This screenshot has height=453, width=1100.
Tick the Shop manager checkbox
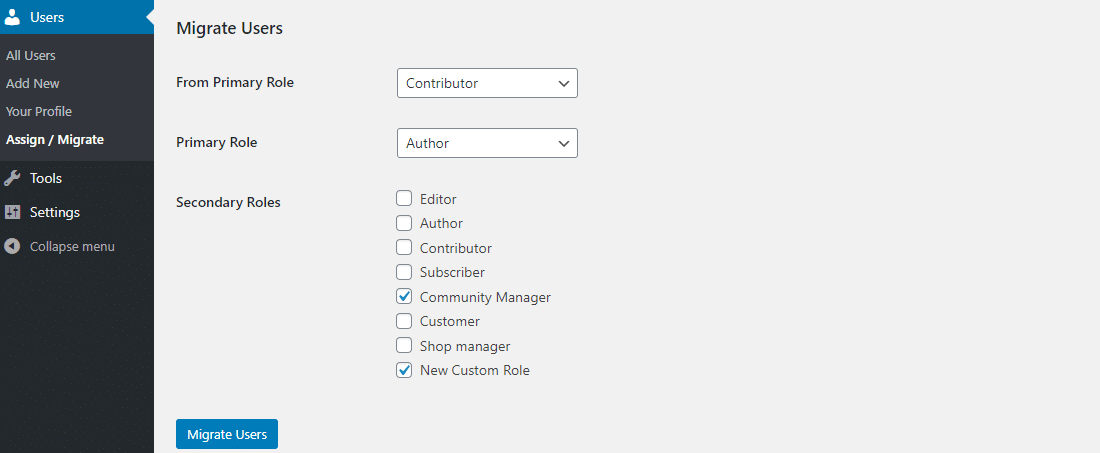pos(404,346)
